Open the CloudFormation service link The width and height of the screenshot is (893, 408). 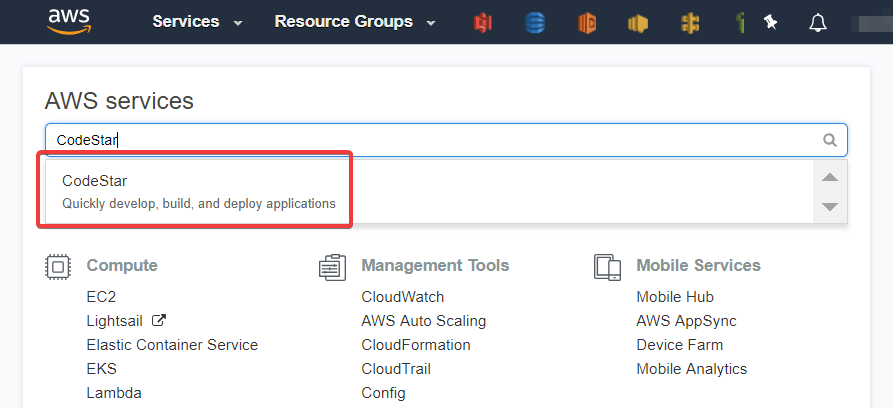pyautogui.click(x=416, y=345)
